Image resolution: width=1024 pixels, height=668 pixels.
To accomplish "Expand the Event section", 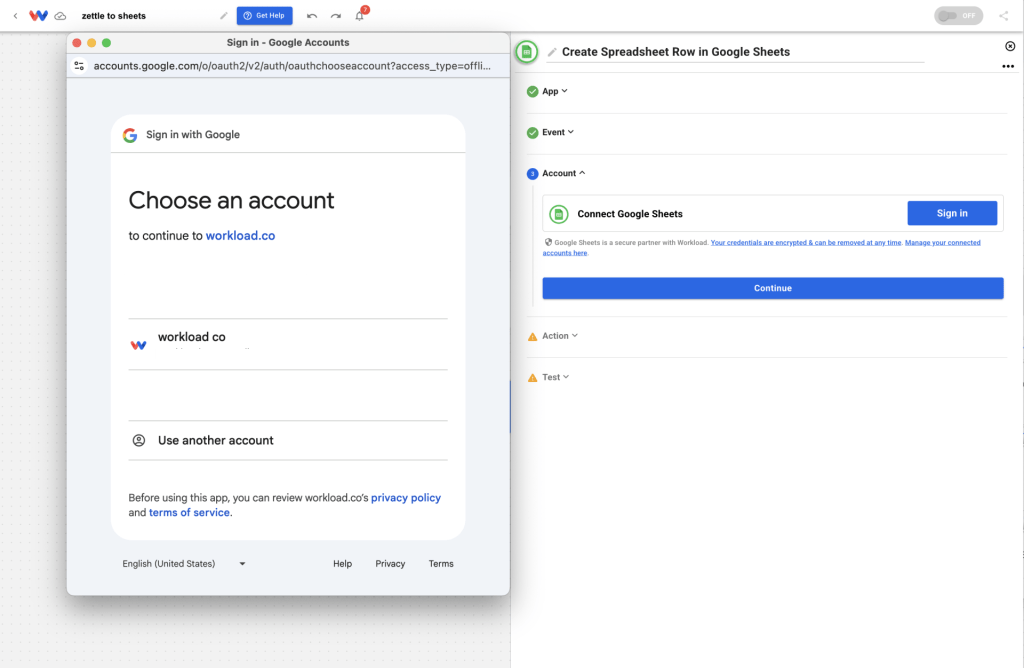I will [558, 132].
